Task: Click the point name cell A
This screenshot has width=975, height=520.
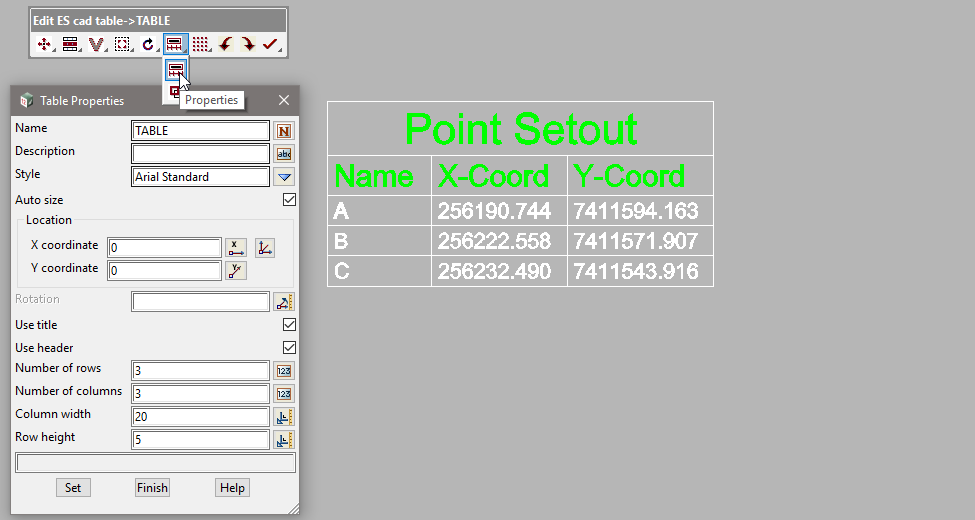Action: coord(379,211)
